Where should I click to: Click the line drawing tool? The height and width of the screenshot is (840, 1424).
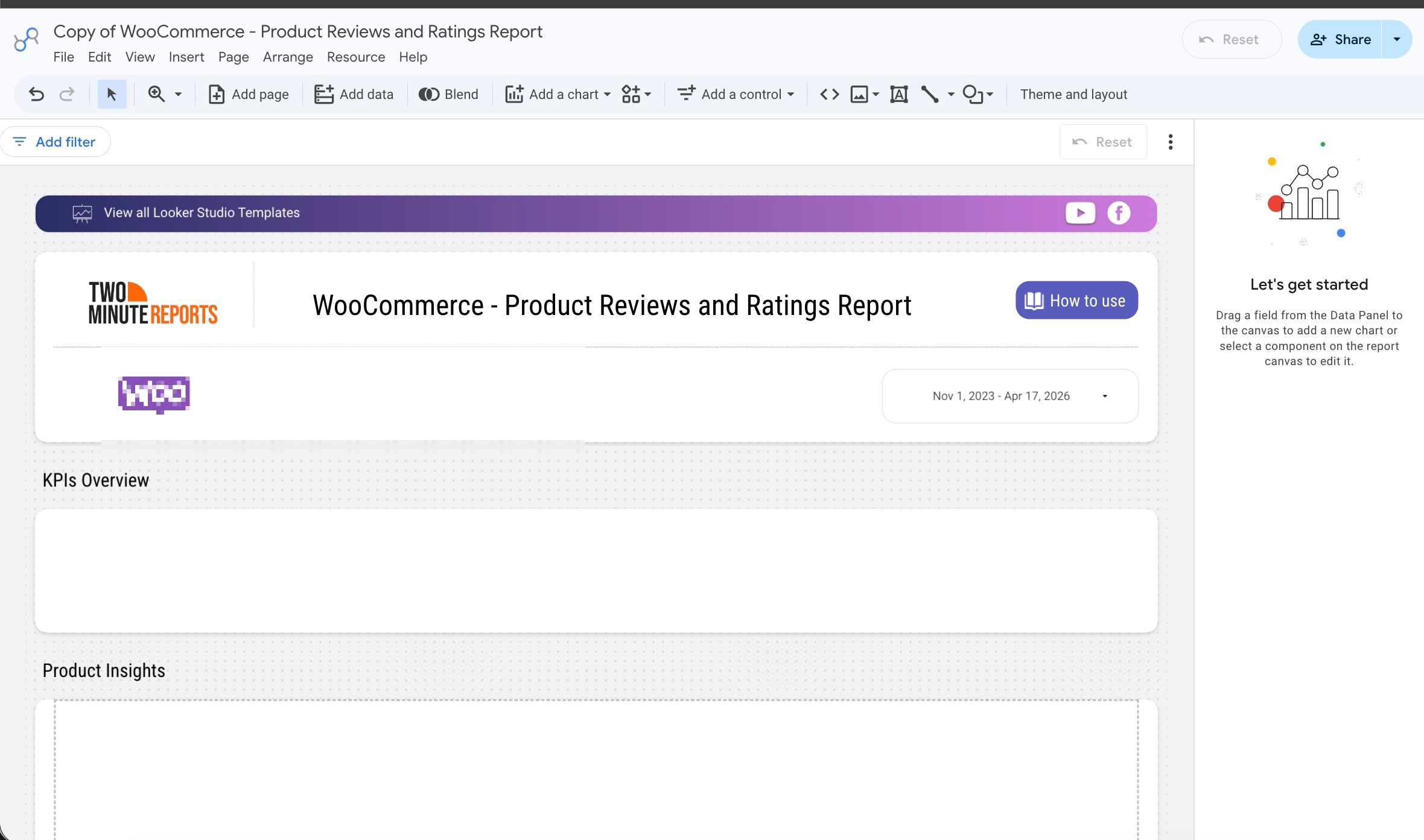(930, 94)
